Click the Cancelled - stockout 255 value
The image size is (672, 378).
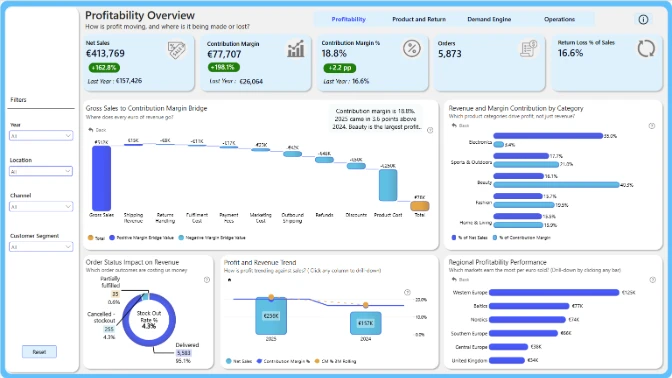pyautogui.click(x=109, y=329)
